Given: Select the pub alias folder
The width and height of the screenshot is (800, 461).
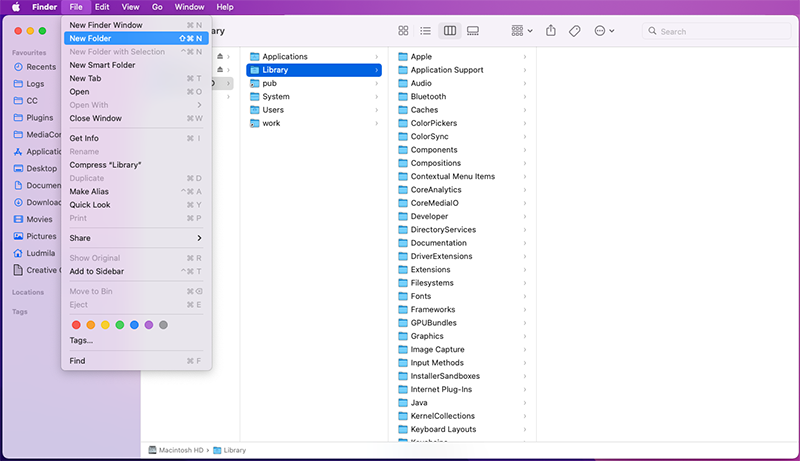Looking at the screenshot, I should pos(314,83).
